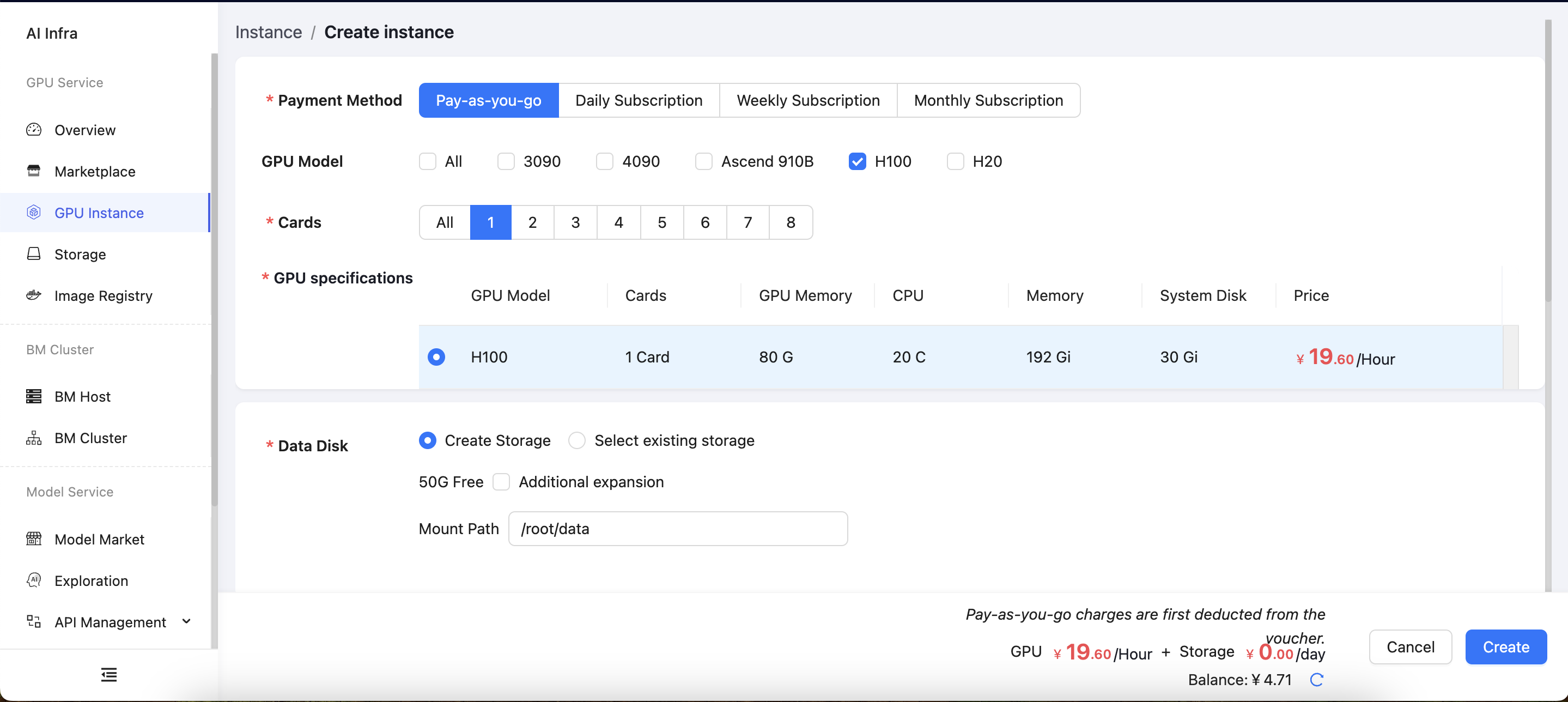
Task: Tick the Ascend 910B checkbox
Action: 704,161
